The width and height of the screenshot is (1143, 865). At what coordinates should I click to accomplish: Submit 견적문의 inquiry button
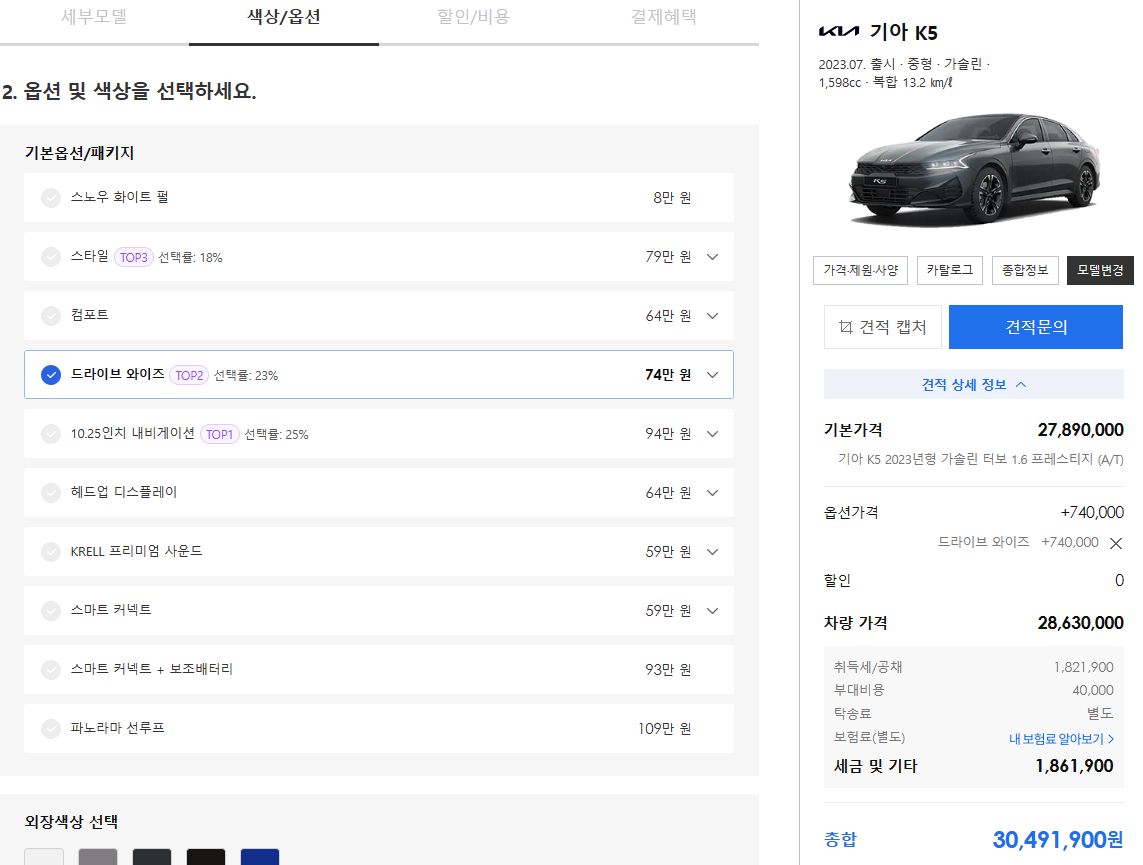click(x=1036, y=327)
